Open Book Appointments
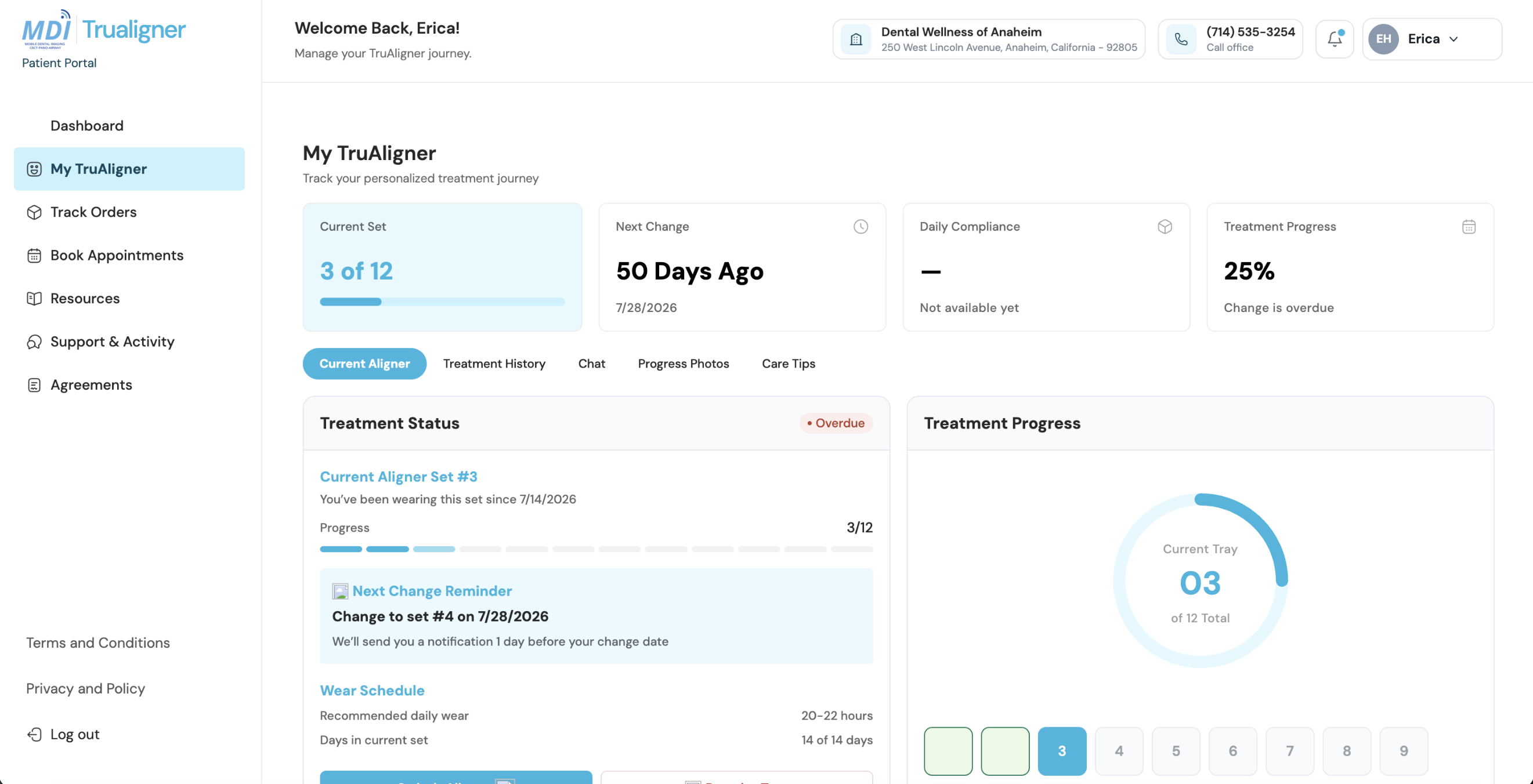 pyautogui.click(x=129, y=256)
